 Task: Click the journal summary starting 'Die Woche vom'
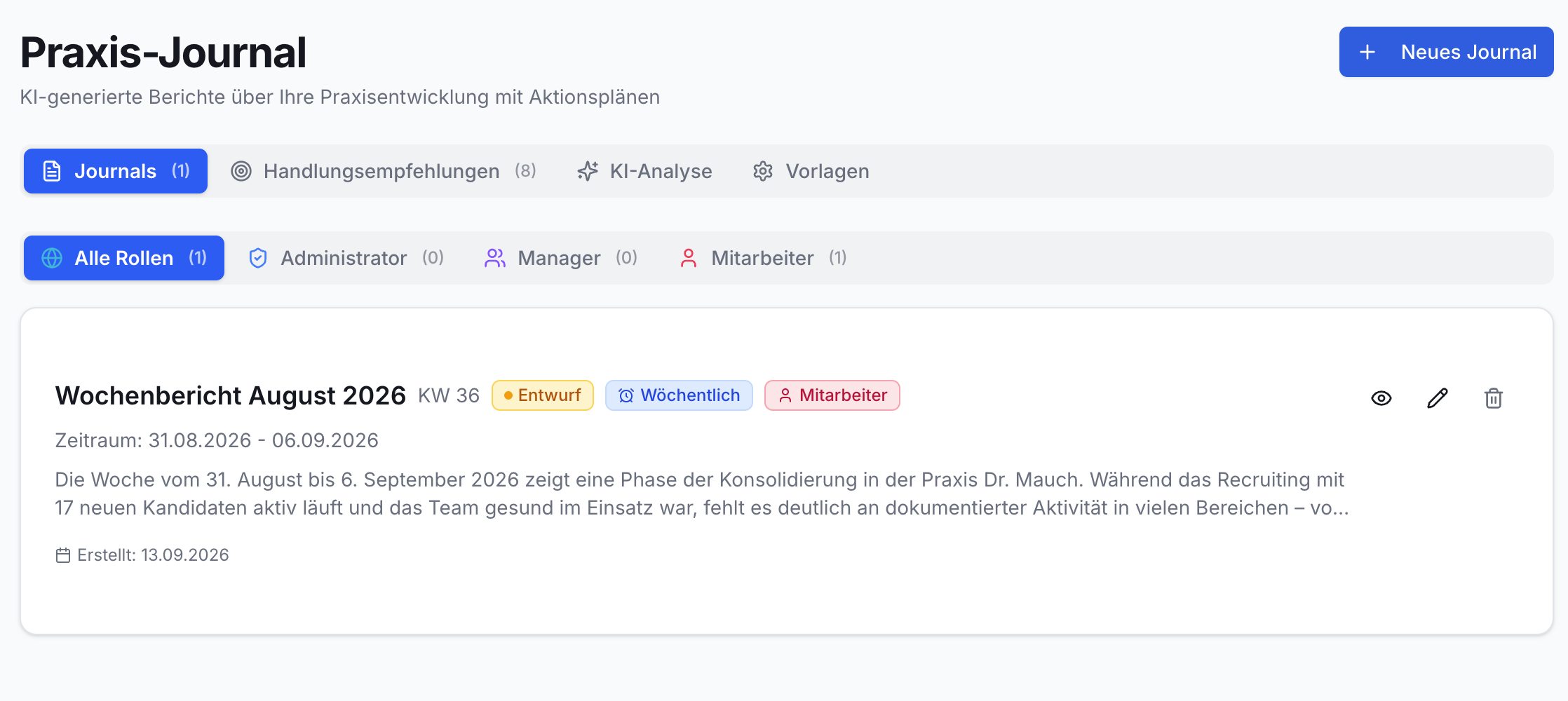click(x=702, y=494)
